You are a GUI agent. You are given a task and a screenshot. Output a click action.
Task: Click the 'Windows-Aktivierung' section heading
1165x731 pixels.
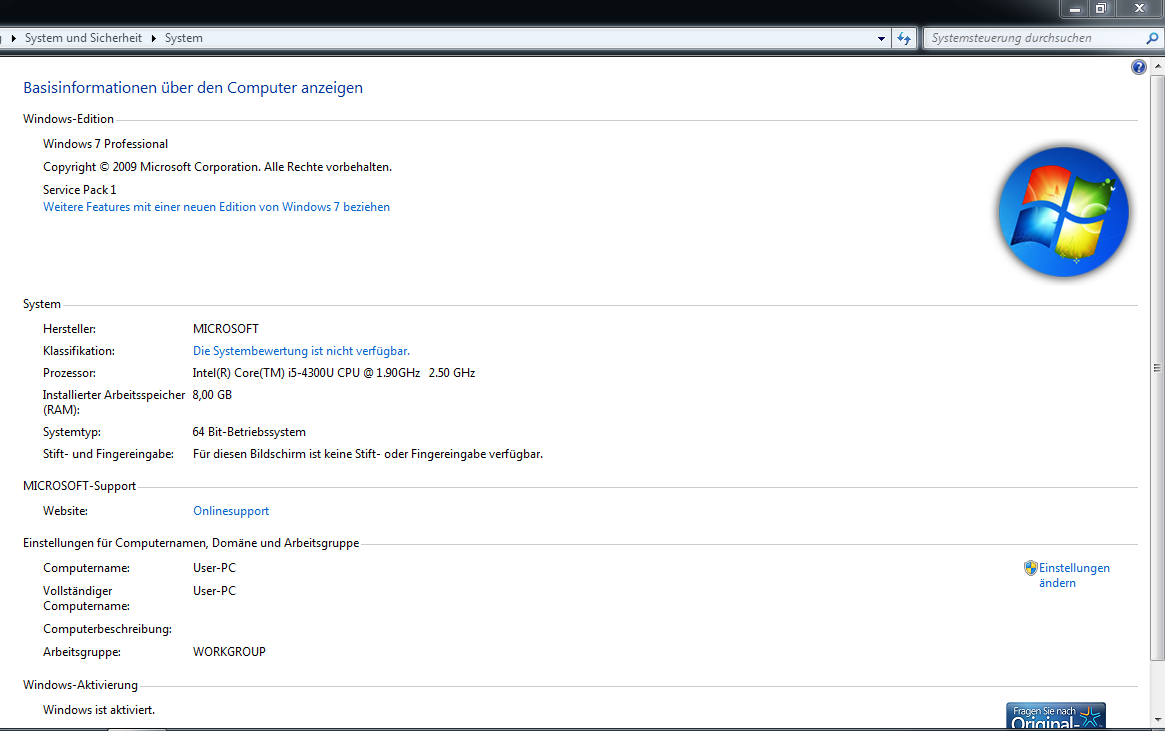point(80,685)
